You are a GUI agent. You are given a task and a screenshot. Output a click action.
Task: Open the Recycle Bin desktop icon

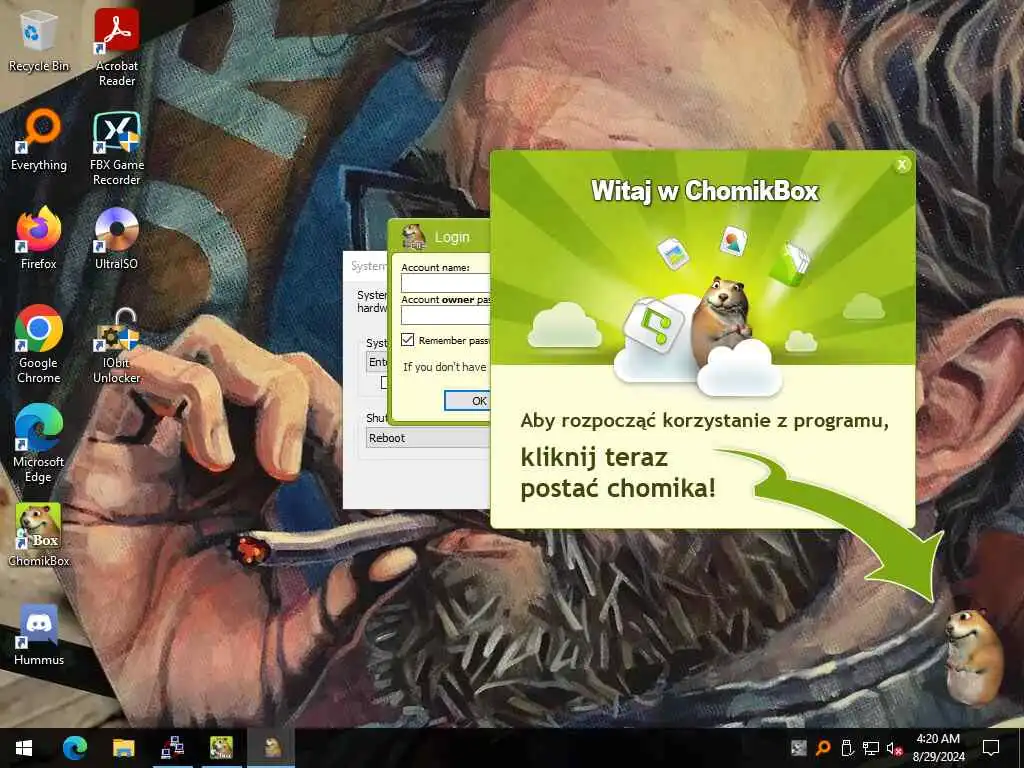(x=39, y=42)
